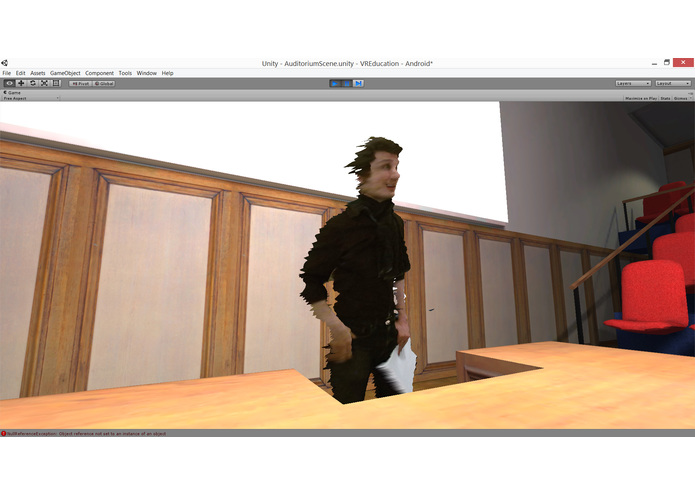Open the Help menu

167,73
